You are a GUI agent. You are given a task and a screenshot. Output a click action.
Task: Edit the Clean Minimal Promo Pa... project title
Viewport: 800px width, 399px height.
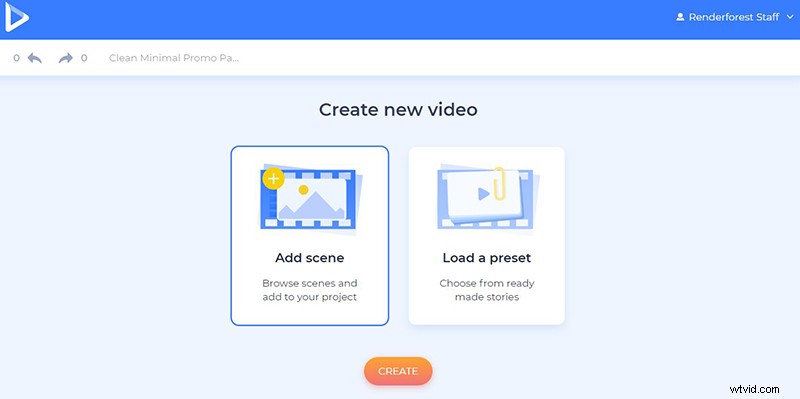pos(174,58)
